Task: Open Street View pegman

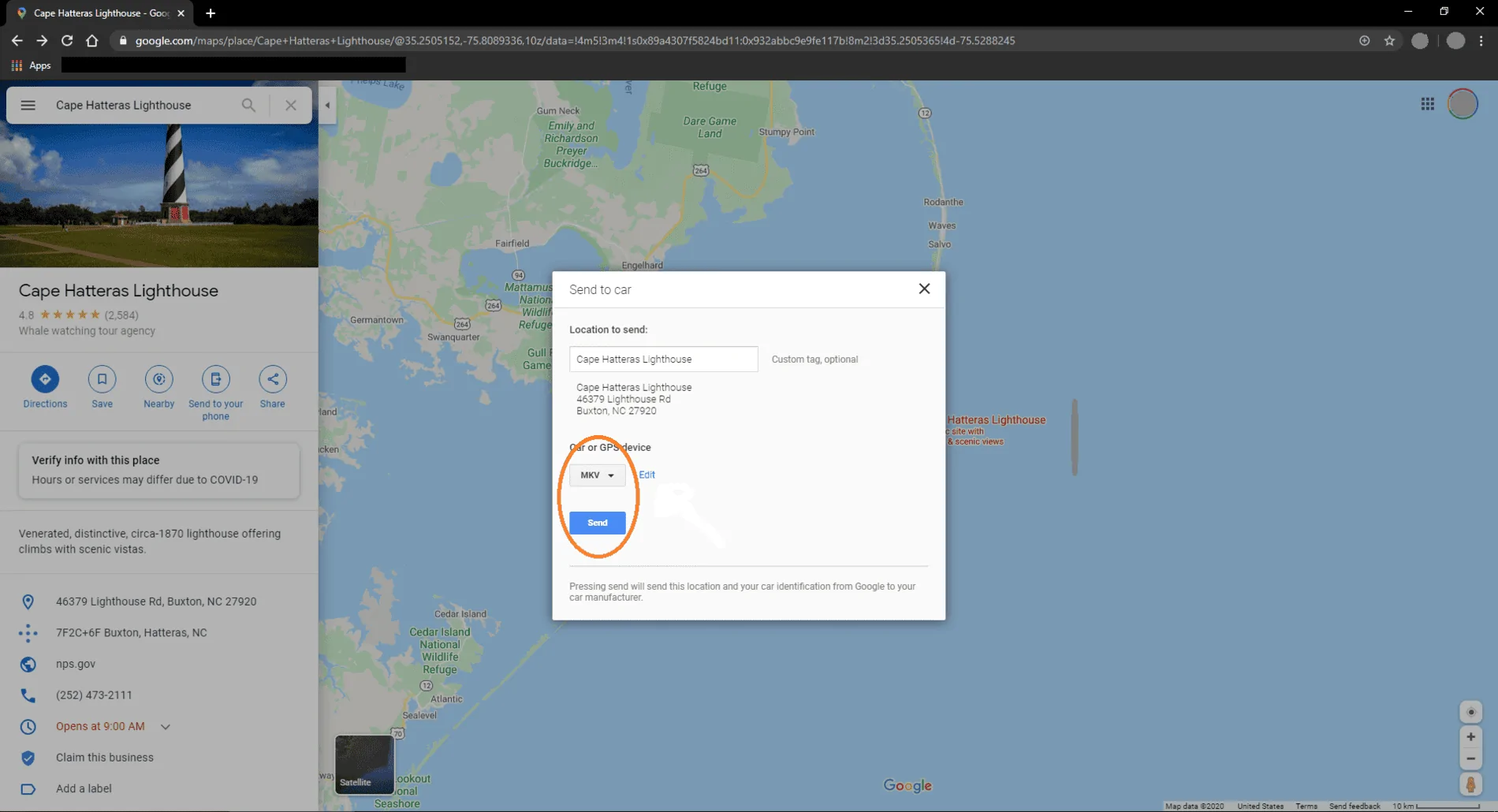Action: click(1470, 784)
